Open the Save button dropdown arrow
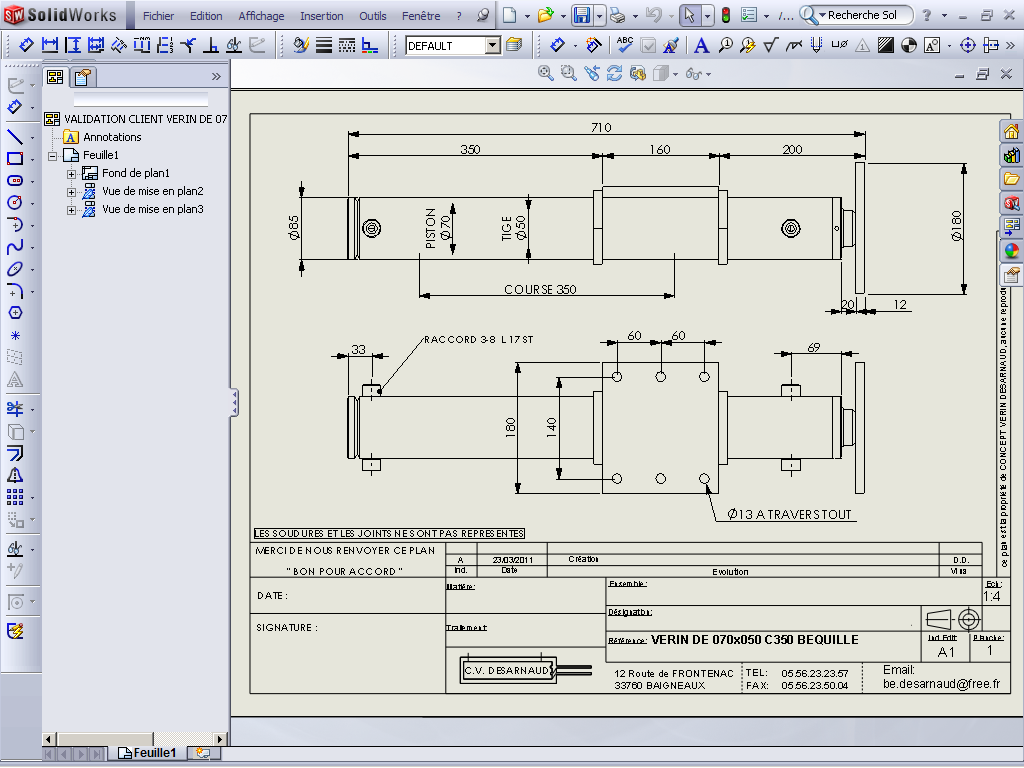This screenshot has height=768, width=1024. pos(599,15)
